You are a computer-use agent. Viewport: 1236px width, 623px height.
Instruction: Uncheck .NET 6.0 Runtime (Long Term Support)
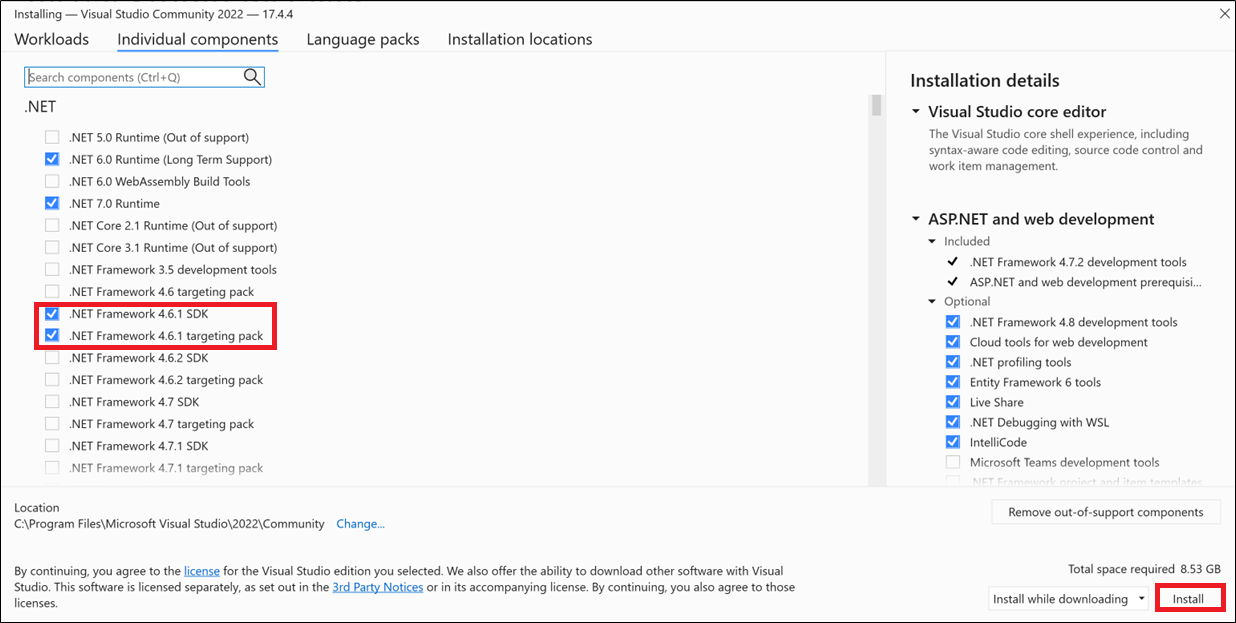tap(52, 159)
